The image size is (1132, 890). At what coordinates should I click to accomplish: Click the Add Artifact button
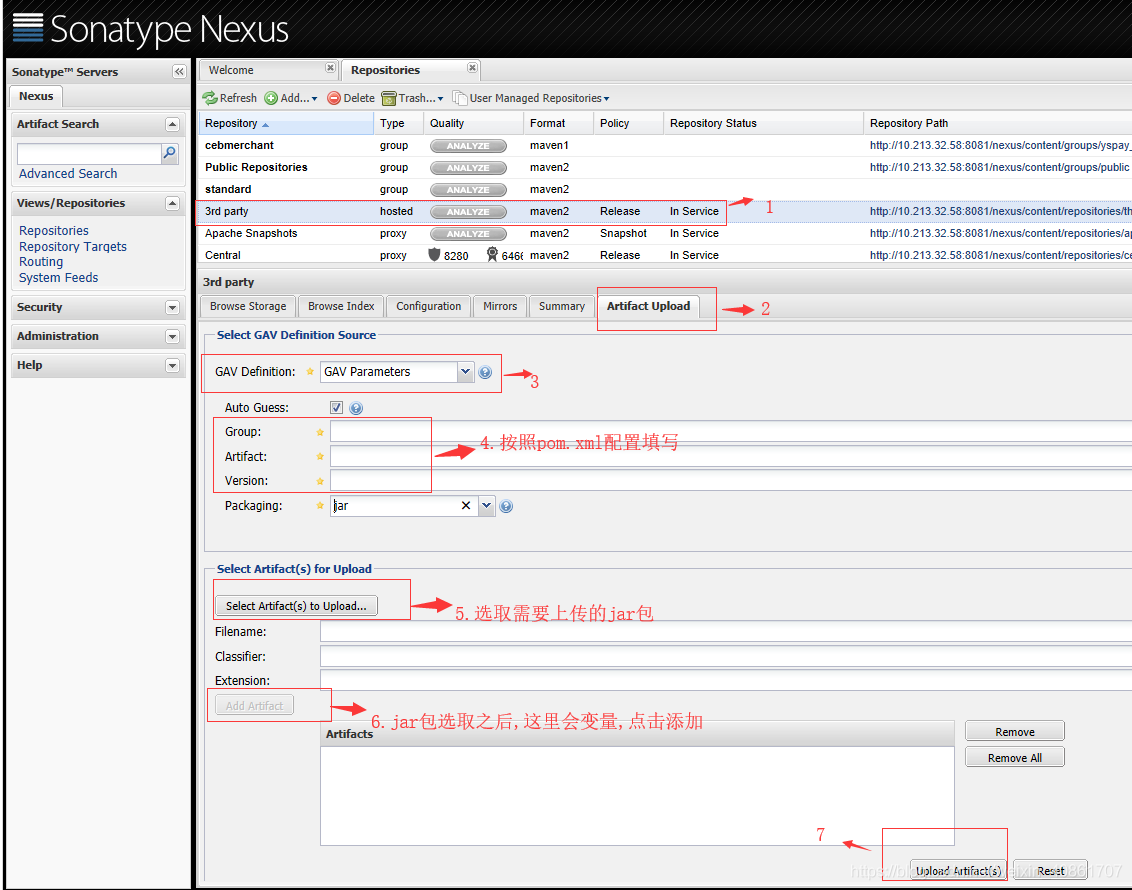(254, 705)
